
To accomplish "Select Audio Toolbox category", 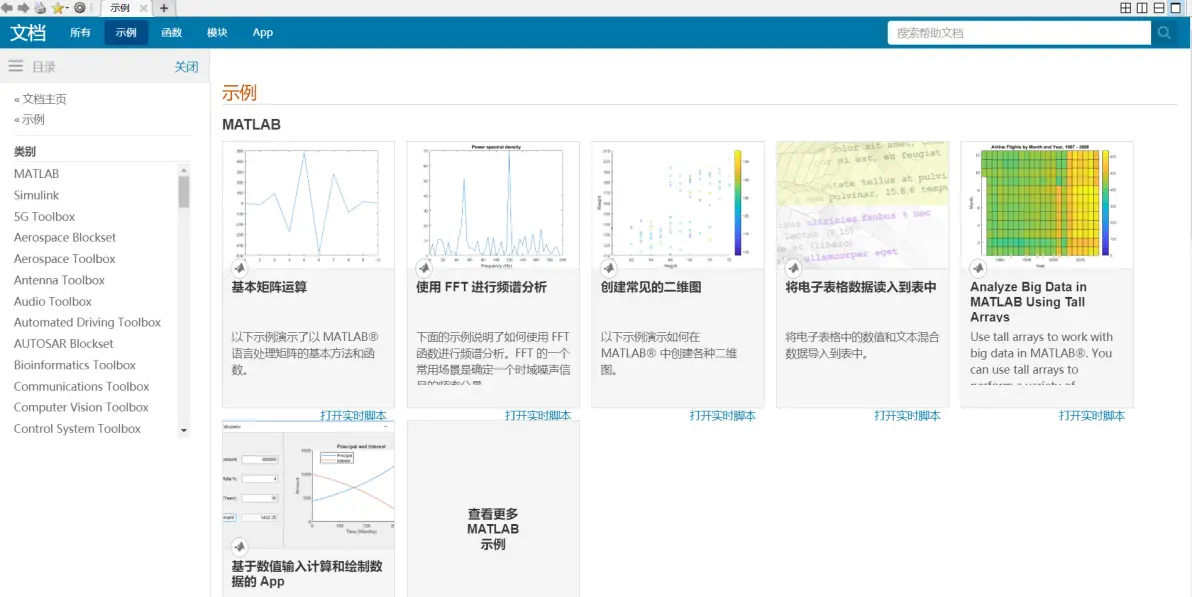I will tap(52, 301).
